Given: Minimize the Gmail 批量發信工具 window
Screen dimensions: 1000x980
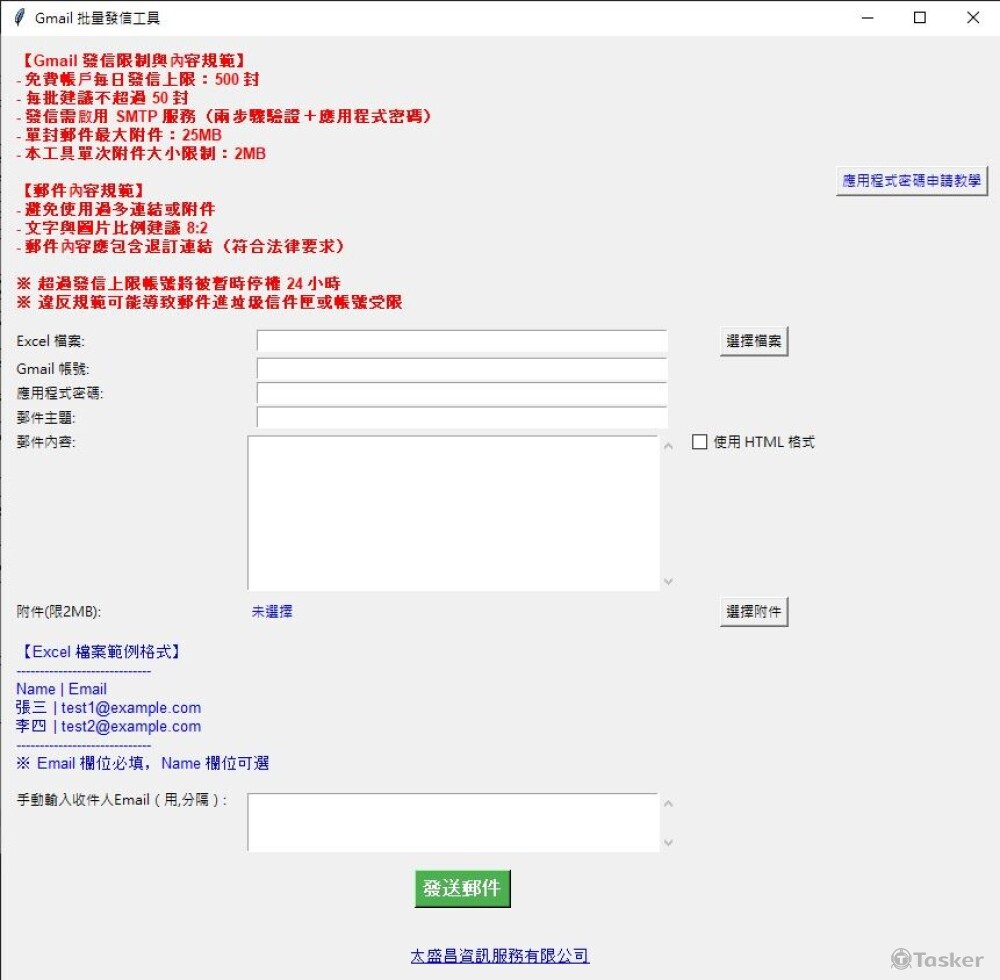Looking at the screenshot, I should (867, 17).
